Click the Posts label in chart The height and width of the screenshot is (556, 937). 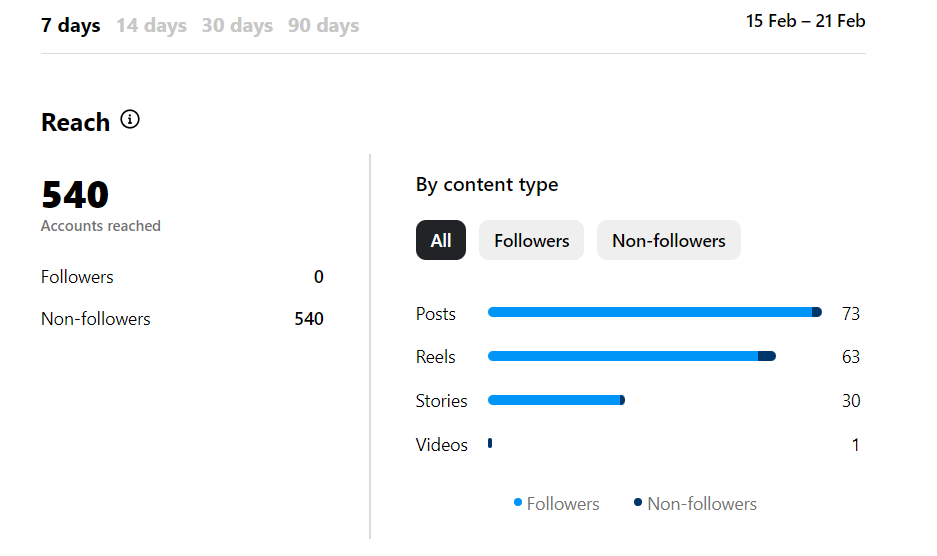pyautogui.click(x=436, y=314)
